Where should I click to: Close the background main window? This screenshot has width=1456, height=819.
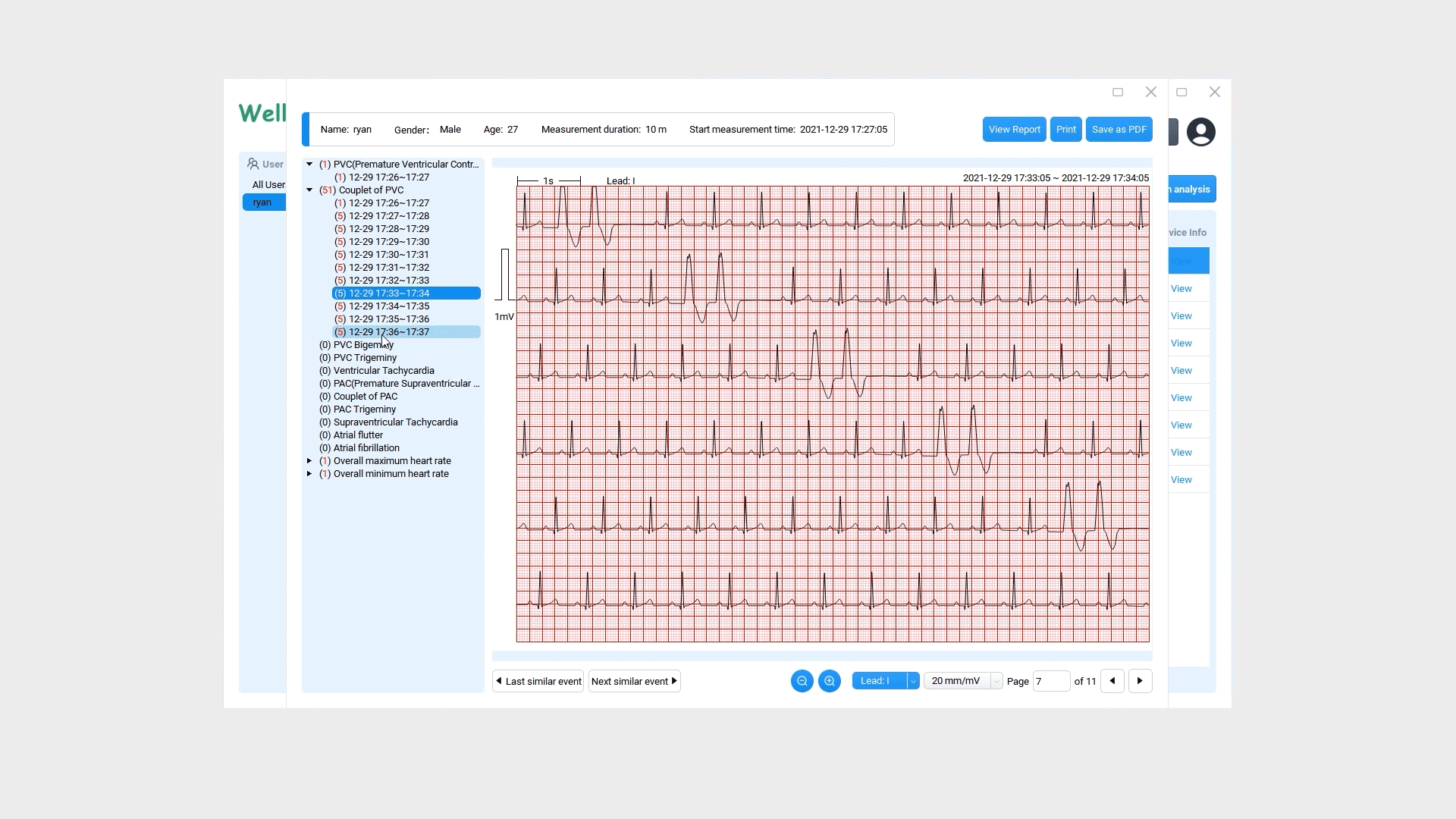[x=1215, y=92]
